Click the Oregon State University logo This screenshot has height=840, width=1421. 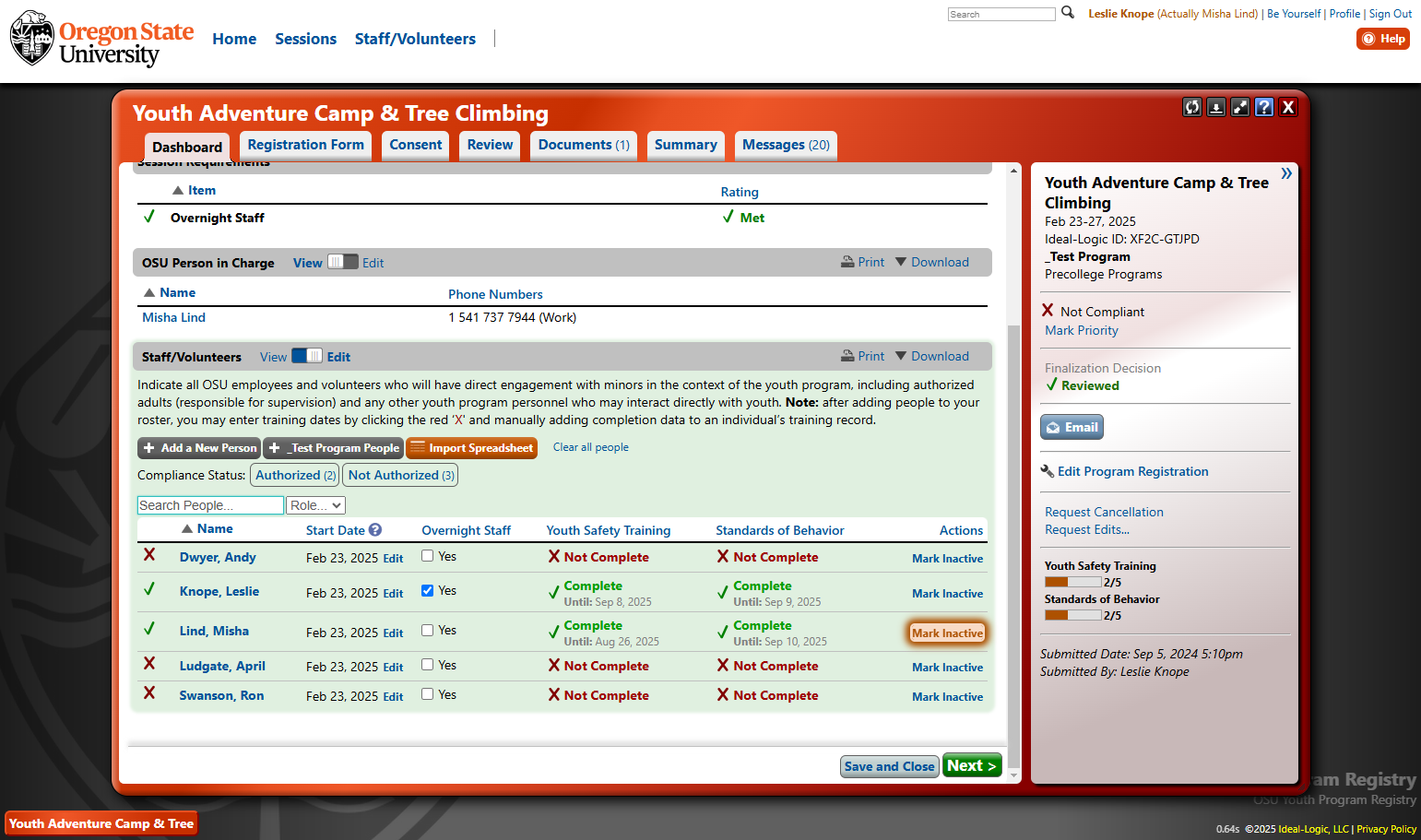[x=101, y=39]
